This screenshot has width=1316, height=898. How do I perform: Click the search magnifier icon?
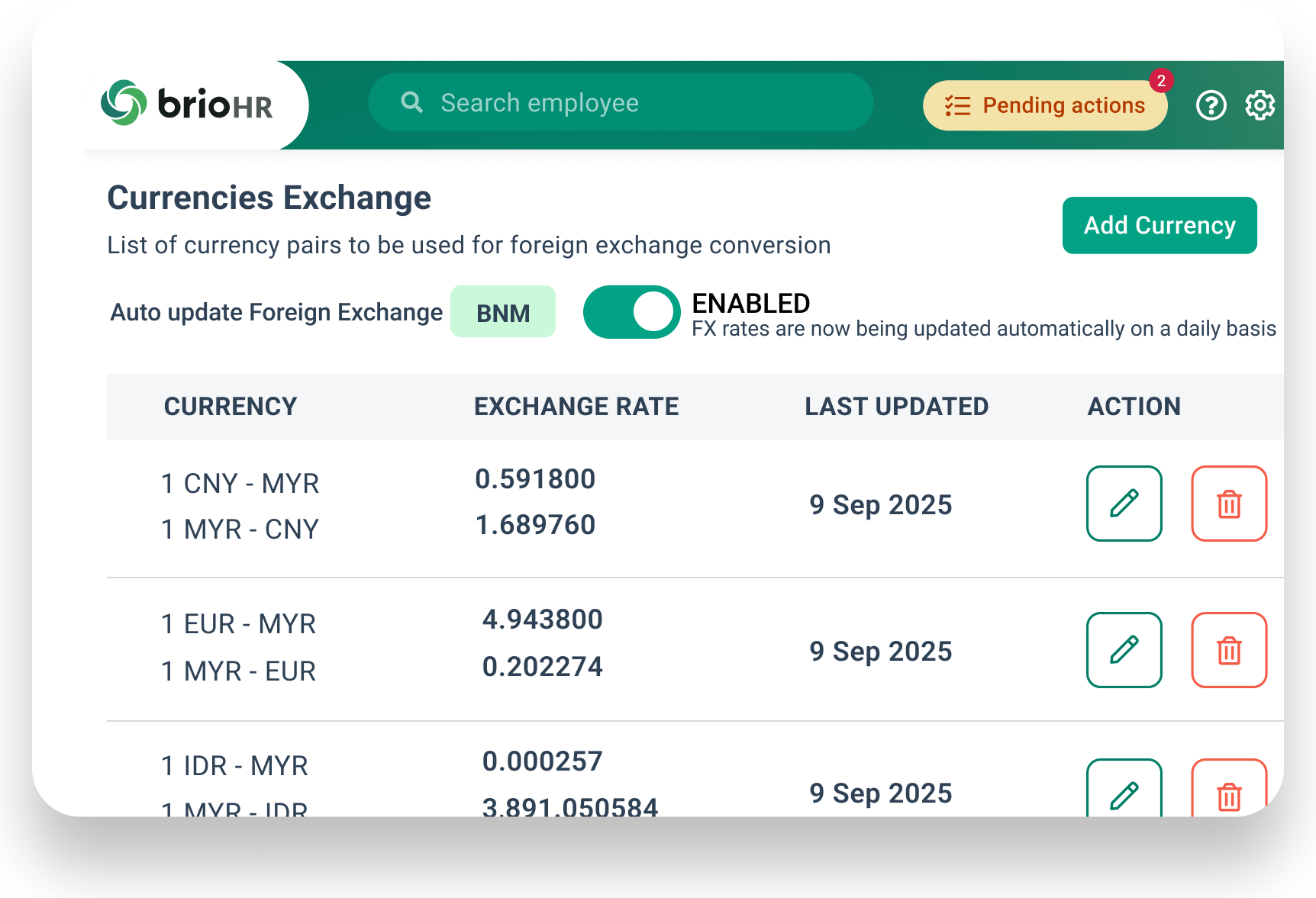coord(411,102)
